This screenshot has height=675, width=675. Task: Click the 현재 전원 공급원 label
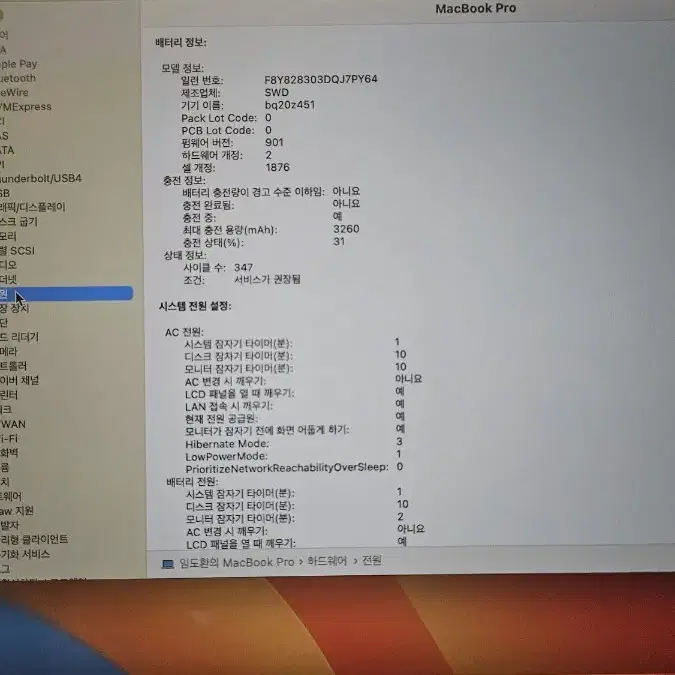[x=222, y=418]
